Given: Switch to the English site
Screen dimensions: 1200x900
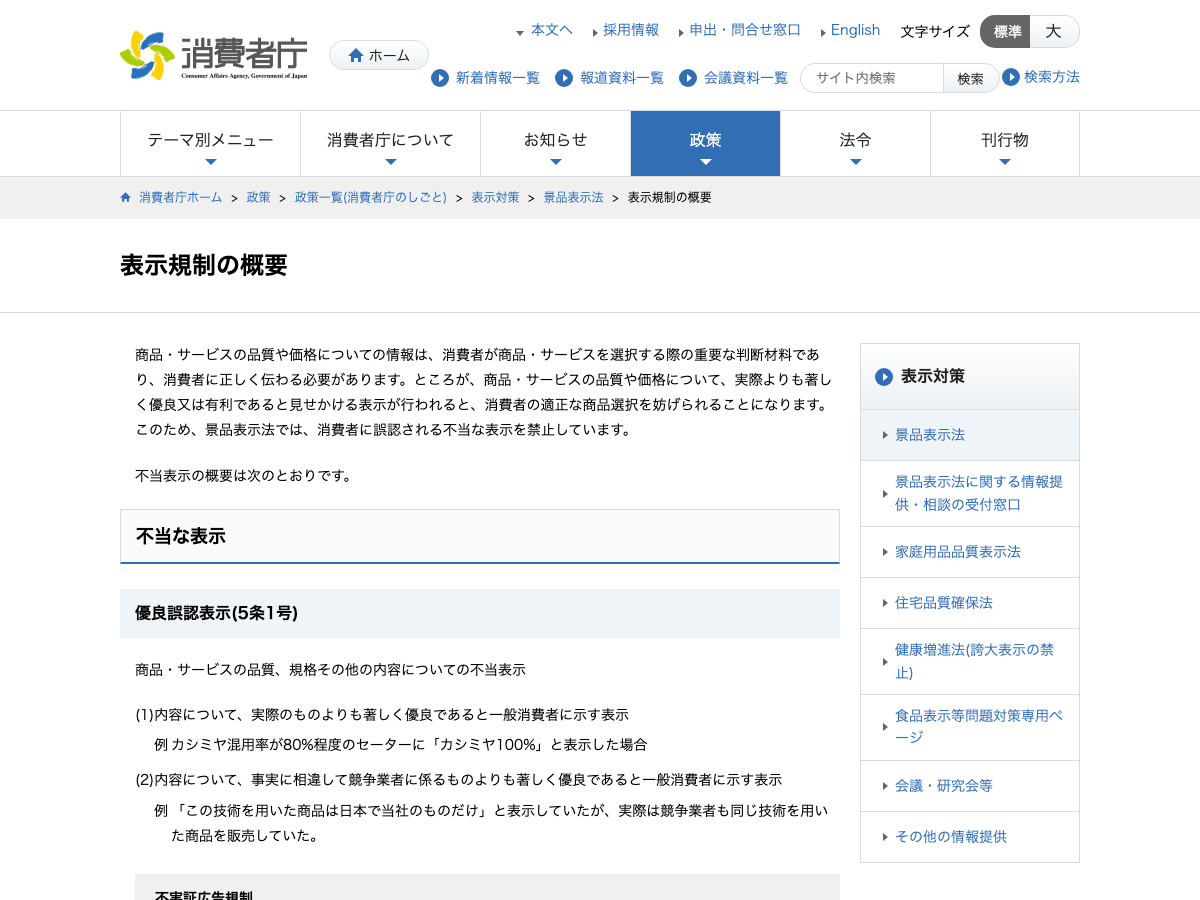Looking at the screenshot, I should [x=855, y=30].
